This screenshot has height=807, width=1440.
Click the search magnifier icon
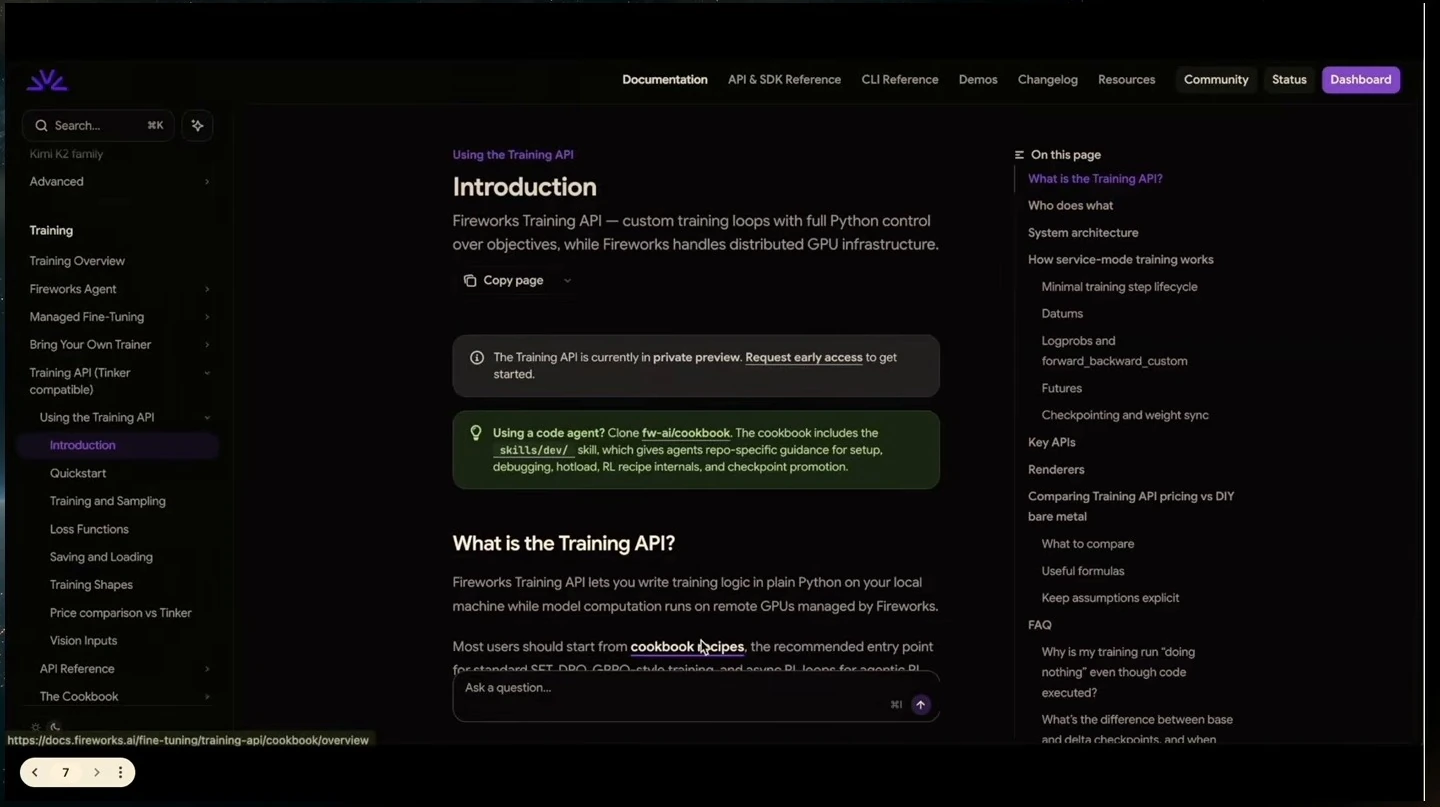[41, 126]
